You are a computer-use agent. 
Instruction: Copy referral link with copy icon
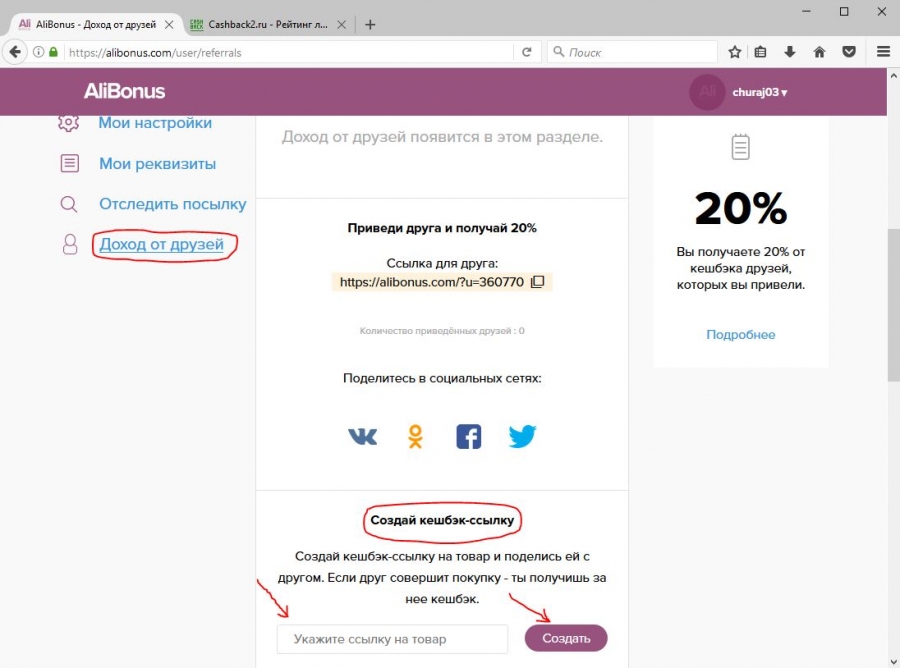click(537, 282)
